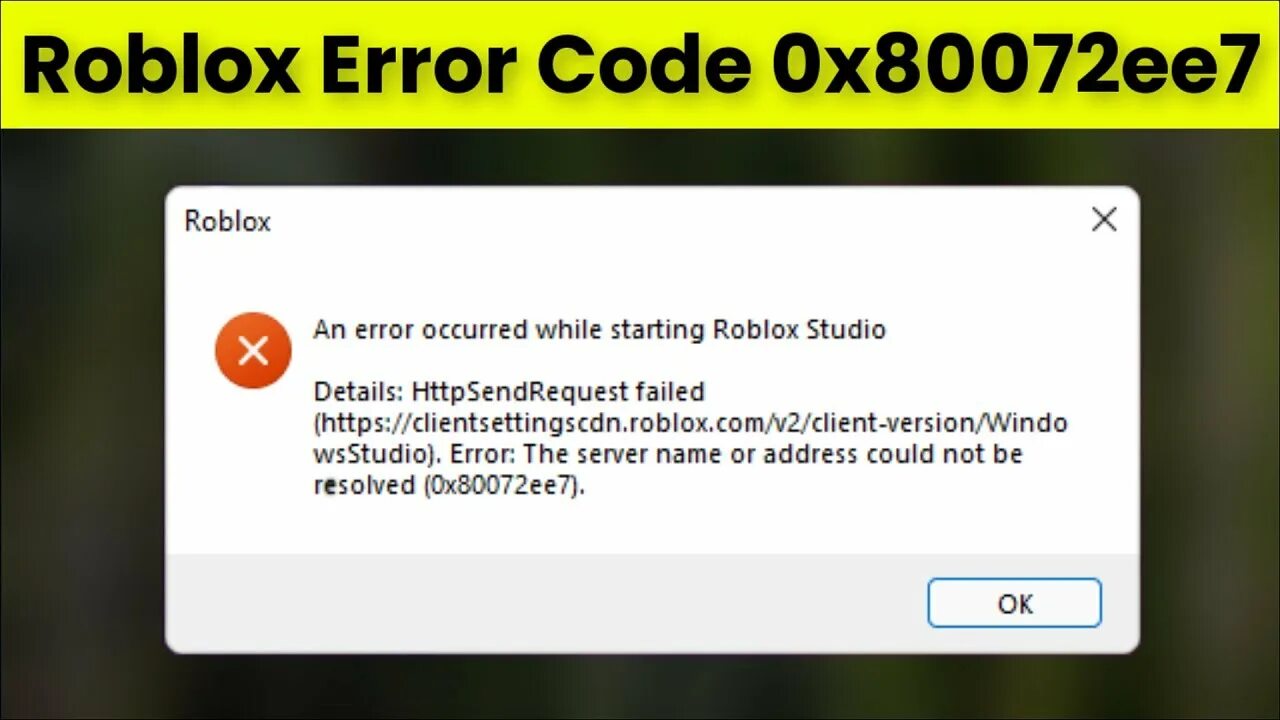This screenshot has width=1280, height=720.
Task: Click the word 'Roblox' in yellow banner
Action: (160, 66)
